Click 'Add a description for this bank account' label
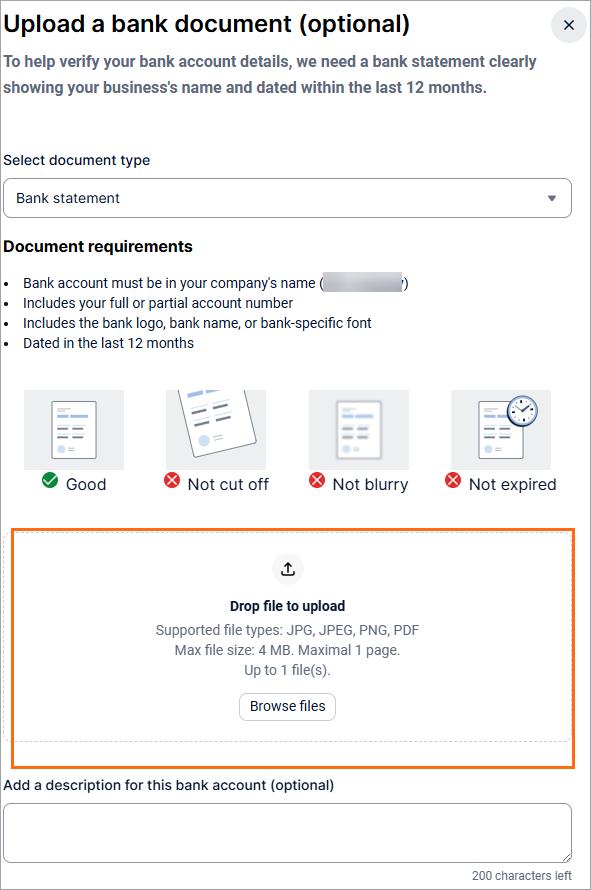The height and width of the screenshot is (890, 591). [x=169, y=785]
